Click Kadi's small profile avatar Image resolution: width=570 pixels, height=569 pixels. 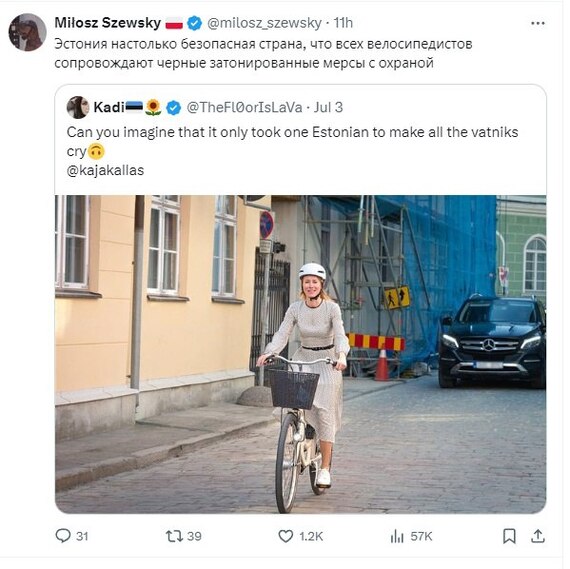pyautogui.click(x=78, y=107)
